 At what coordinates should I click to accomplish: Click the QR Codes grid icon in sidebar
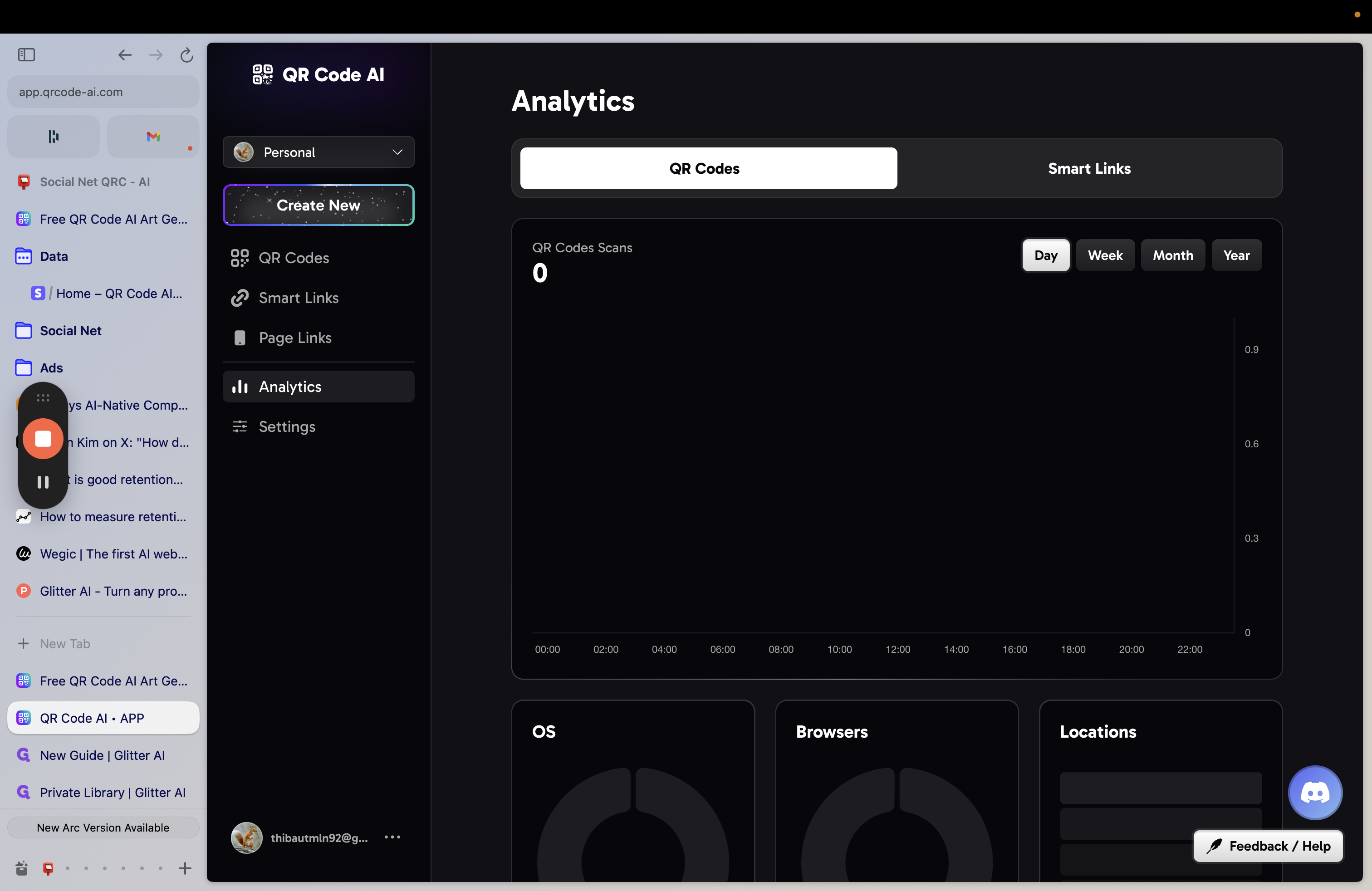[239, 258]
